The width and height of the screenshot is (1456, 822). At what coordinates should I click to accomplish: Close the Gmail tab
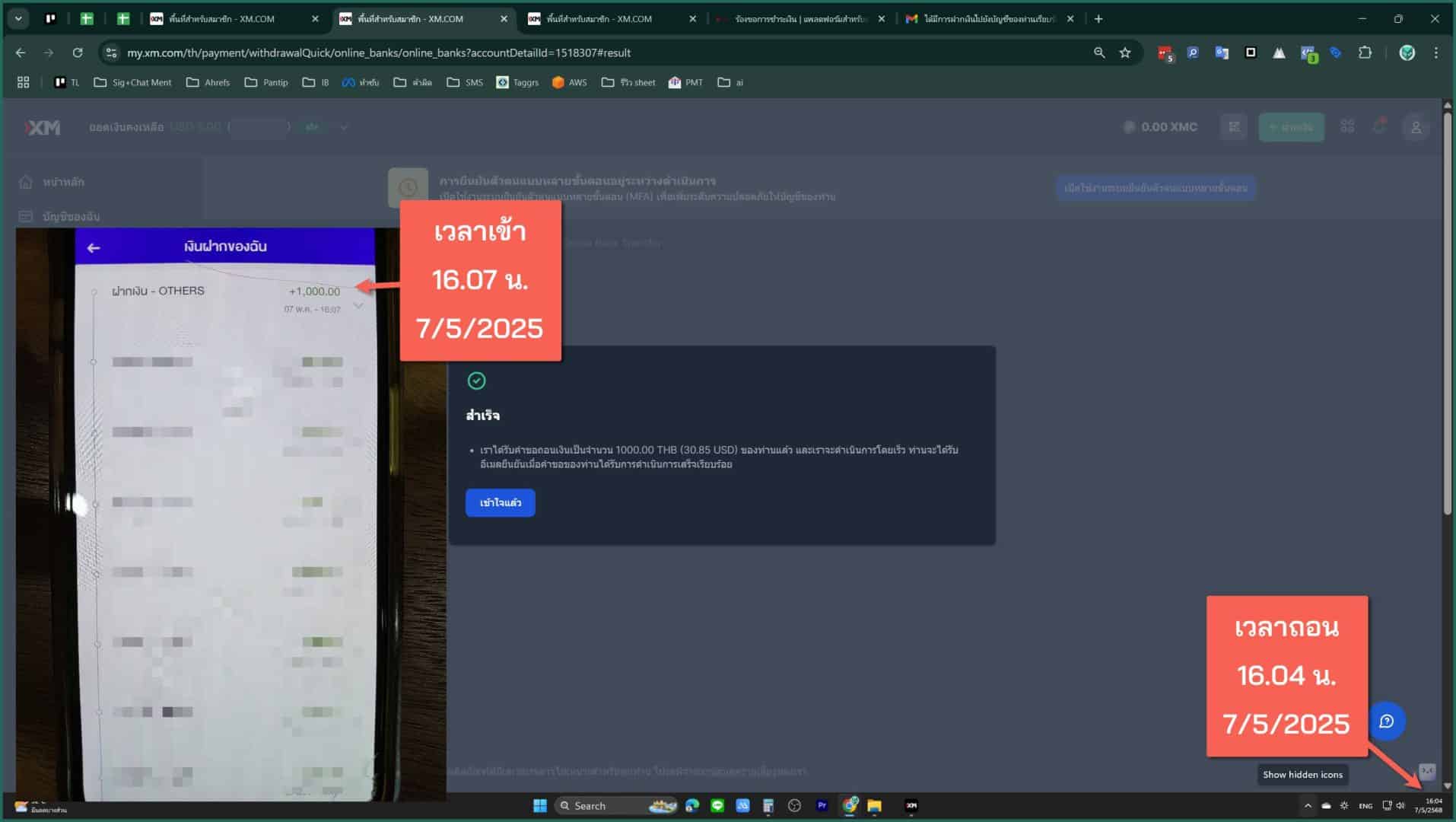coord(1070,18)
